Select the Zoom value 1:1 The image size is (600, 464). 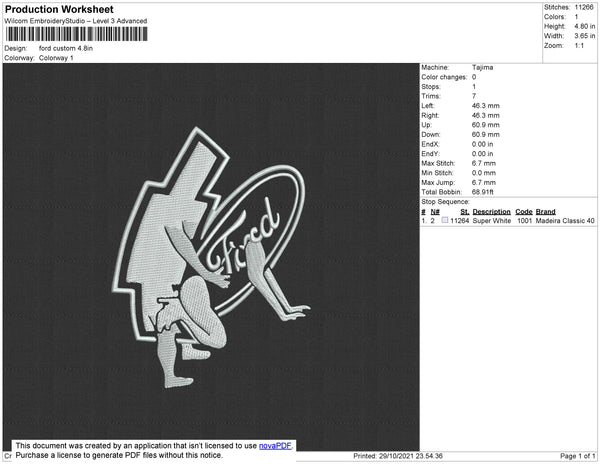click(579, 46)
